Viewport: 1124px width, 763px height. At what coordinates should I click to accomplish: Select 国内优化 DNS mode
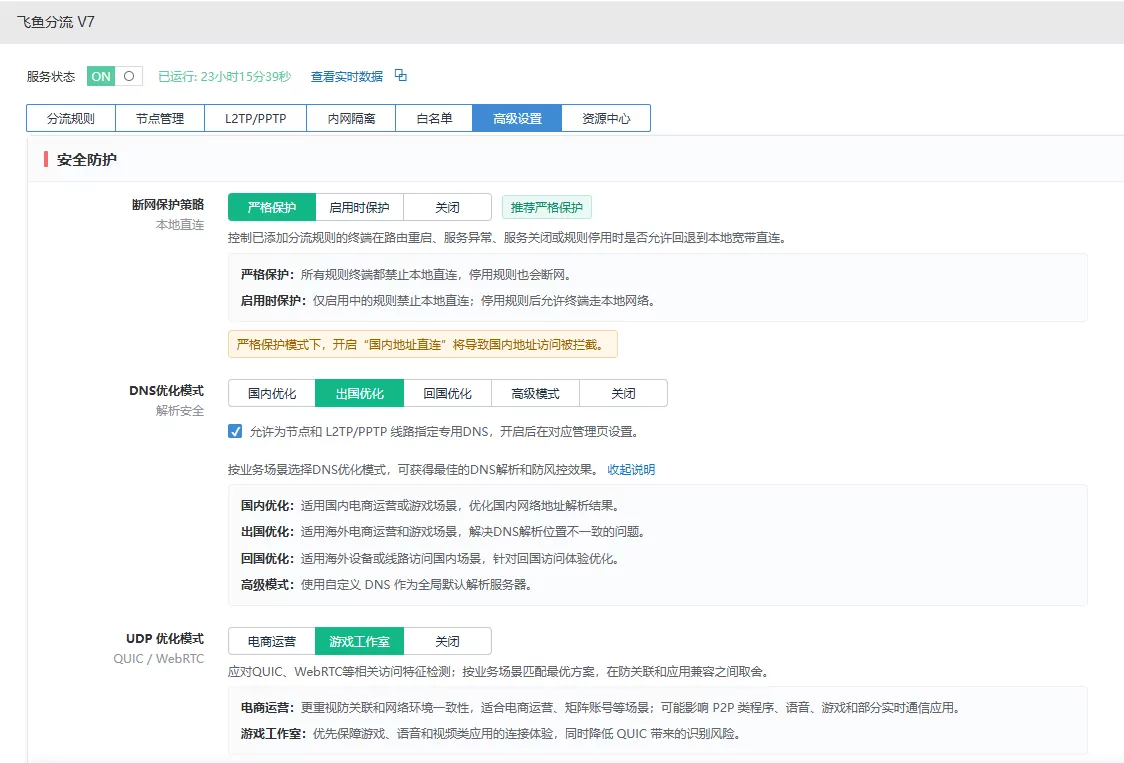[272, 393]
